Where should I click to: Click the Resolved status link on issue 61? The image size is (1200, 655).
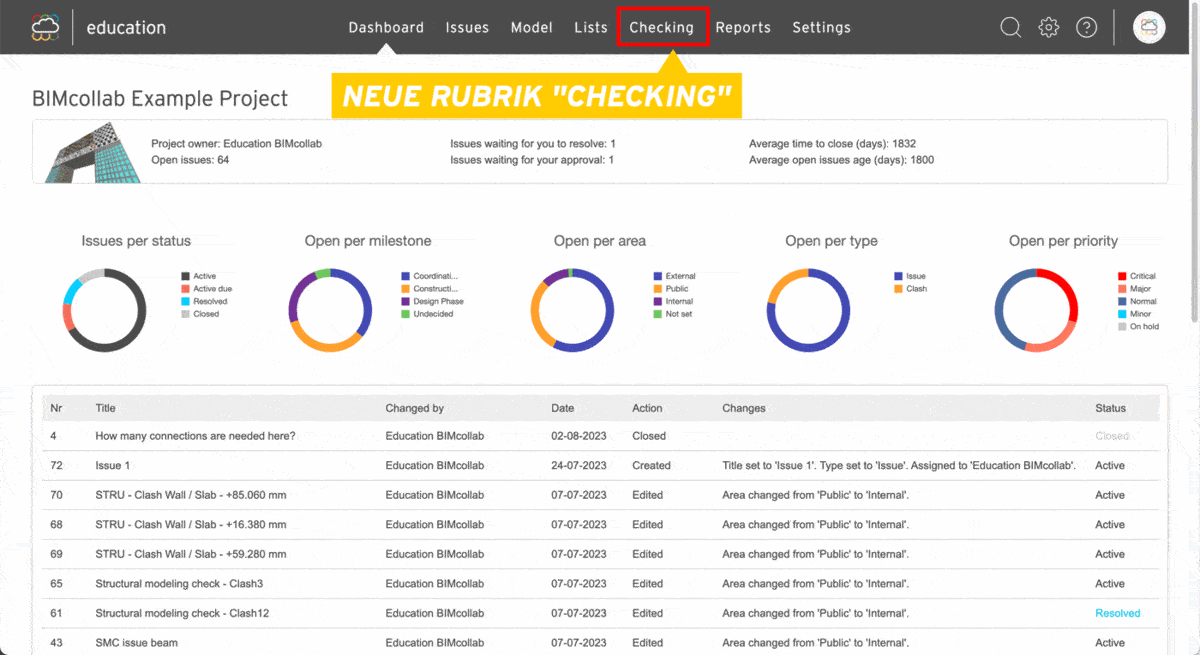coord(1117,613)
